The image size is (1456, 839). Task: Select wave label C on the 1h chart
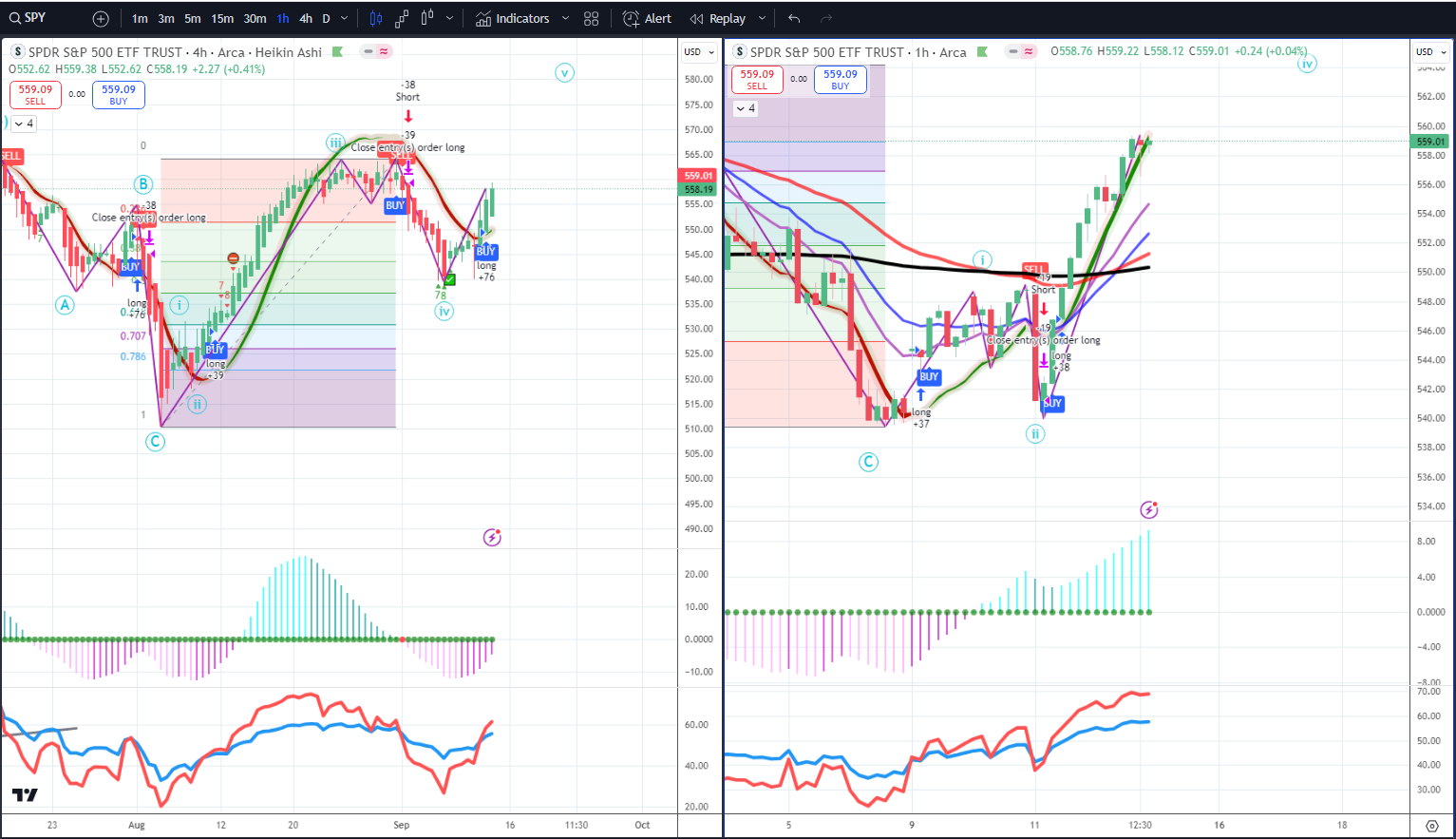(868, 463)
